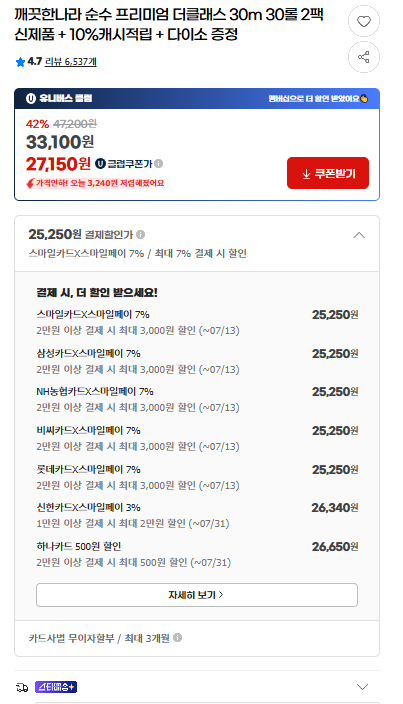
Task: Expand the 스타배송 delivery section
Action: 362,687
